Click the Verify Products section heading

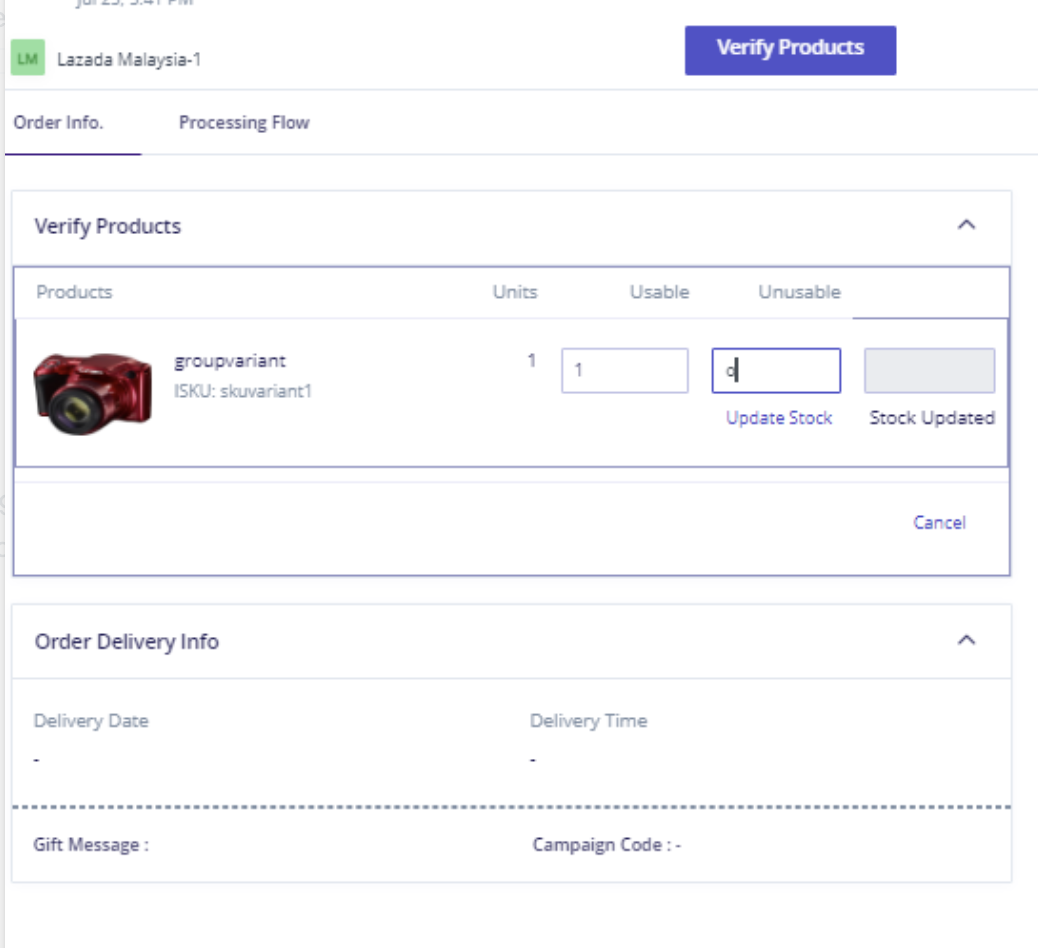(x=108, y=226)
